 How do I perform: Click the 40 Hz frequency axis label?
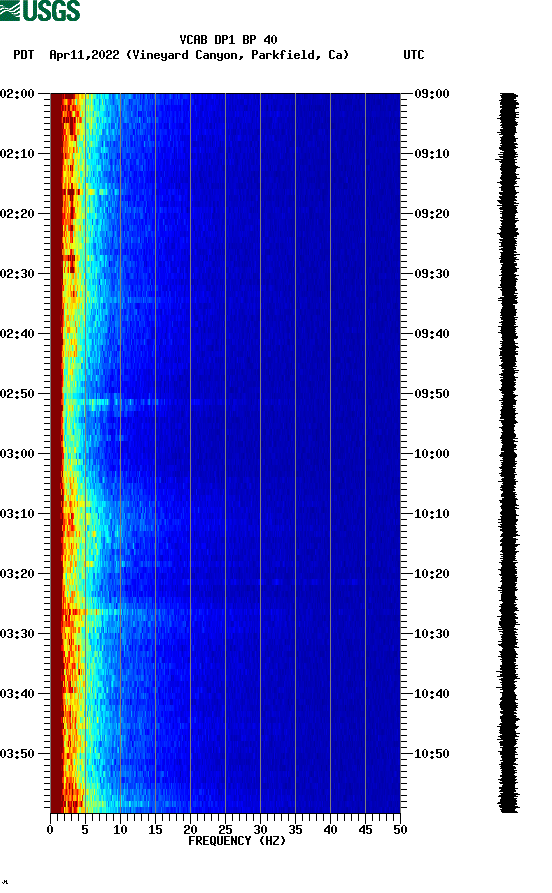pyautogui.click(x=330, y=830)
